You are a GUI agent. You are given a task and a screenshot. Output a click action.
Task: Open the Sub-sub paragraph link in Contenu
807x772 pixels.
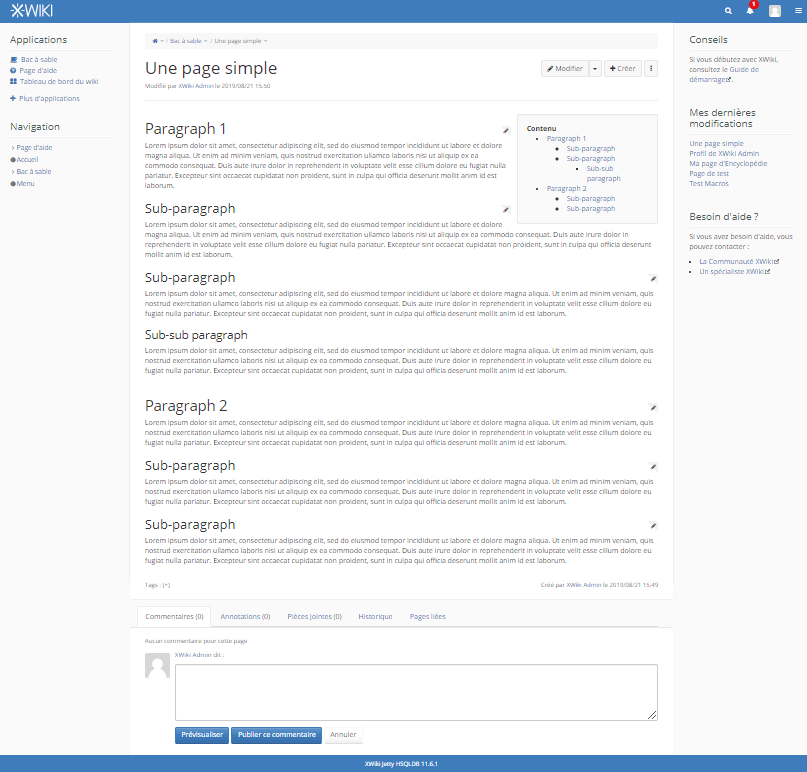[603, 173]
